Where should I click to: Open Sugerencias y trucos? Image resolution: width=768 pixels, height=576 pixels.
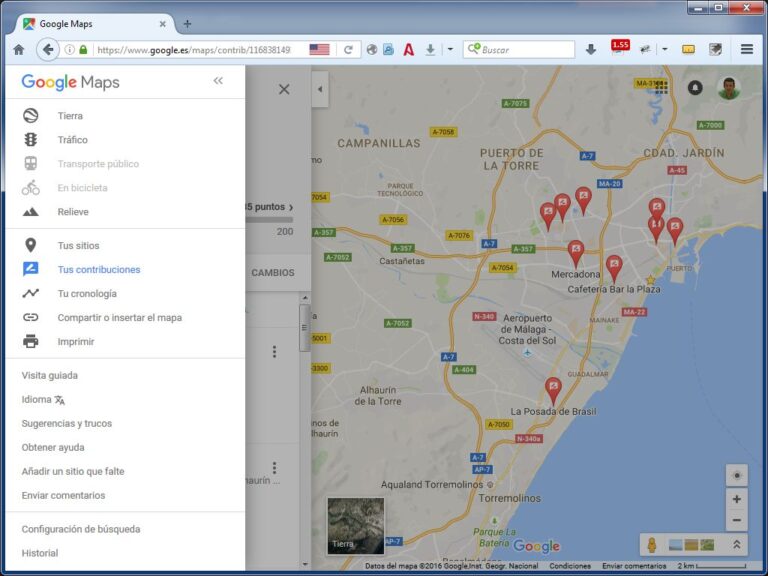pyautogui.click(x=67, y=423)
